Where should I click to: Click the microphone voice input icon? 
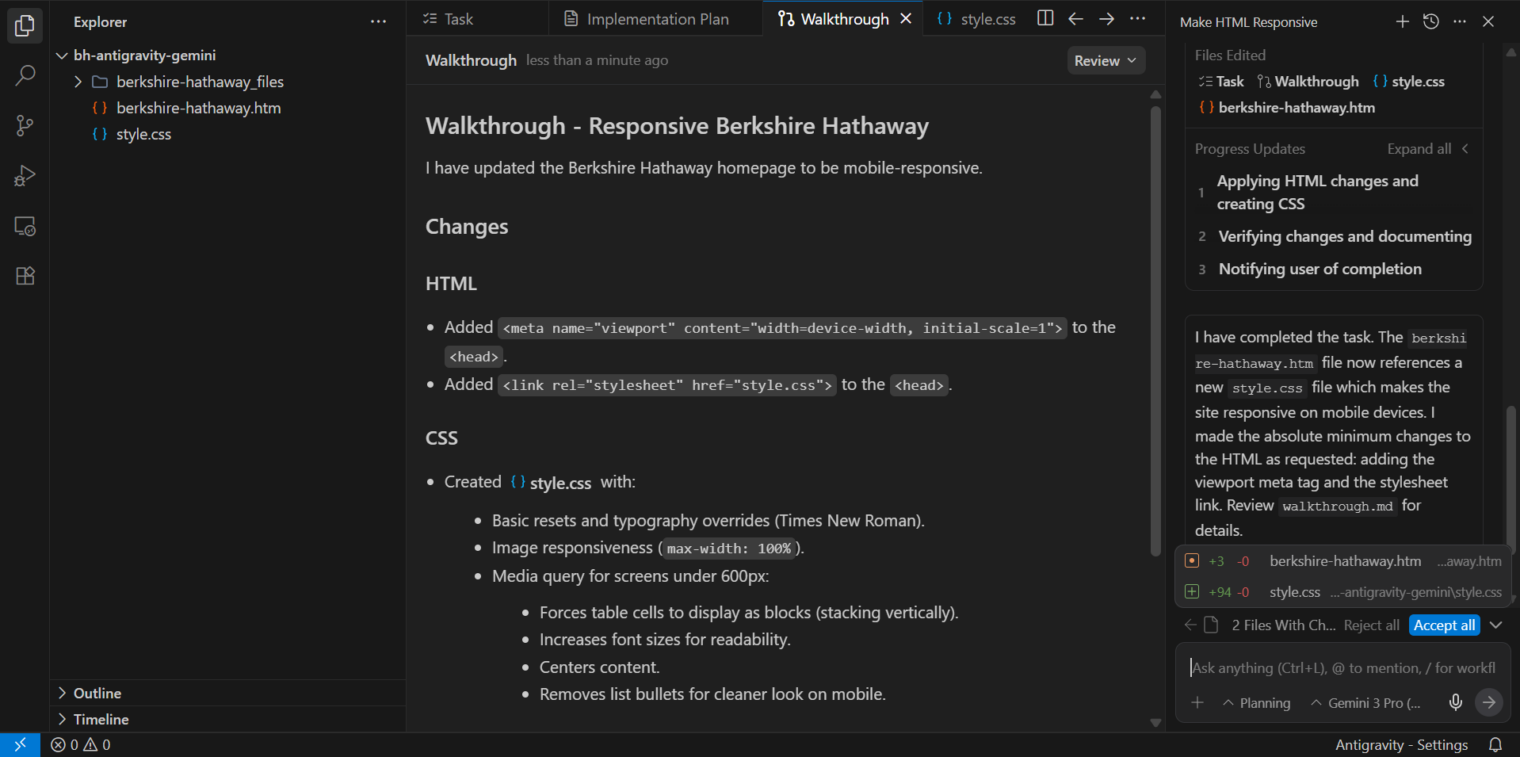coord(1456,703)
